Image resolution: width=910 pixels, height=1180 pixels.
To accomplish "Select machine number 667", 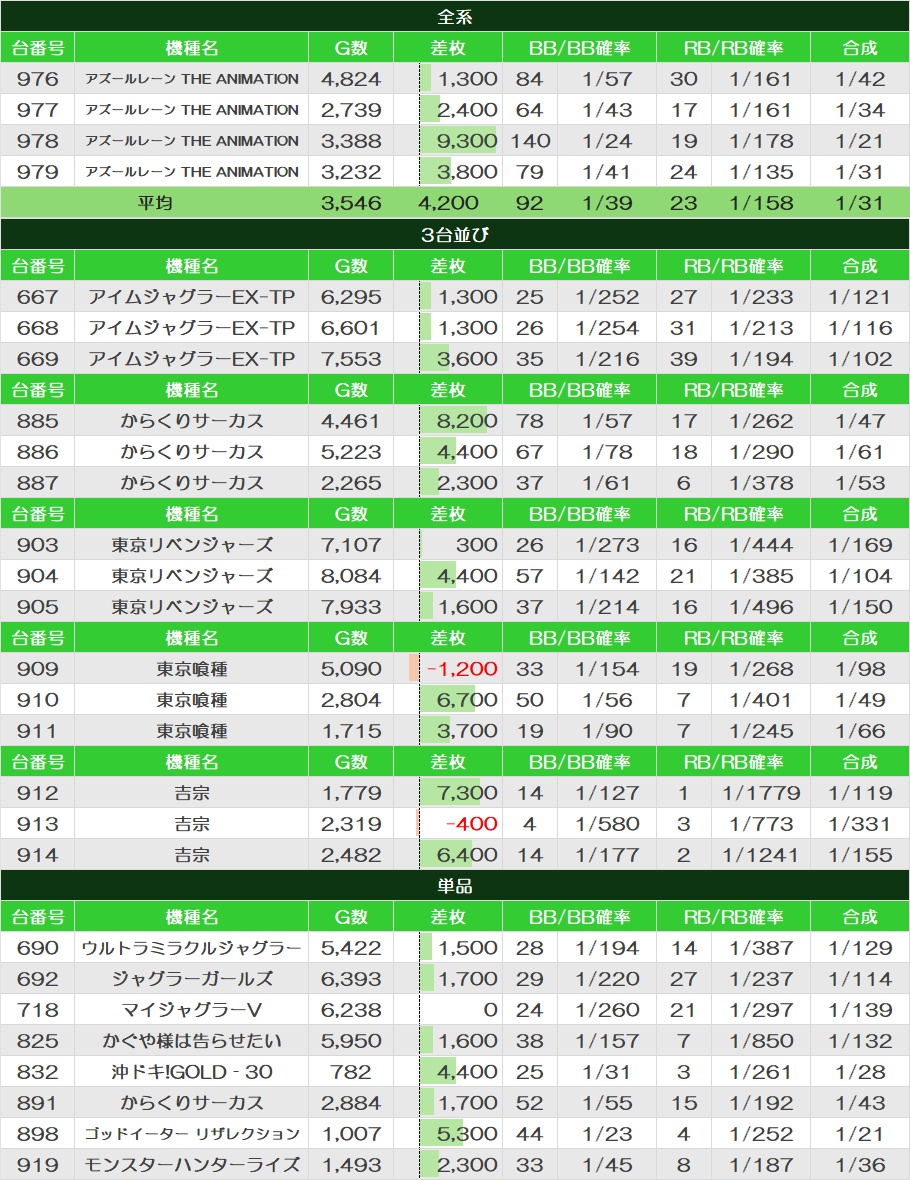I will pyautogui.click(x=37, y=297).
